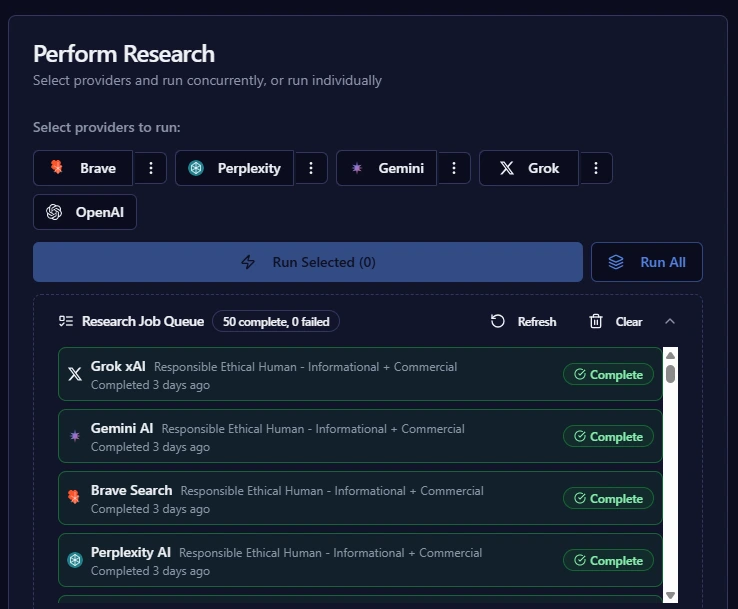Click the X logo in Grok xAI job row
The image size is (738, 609).
click(x=75, y=374)
